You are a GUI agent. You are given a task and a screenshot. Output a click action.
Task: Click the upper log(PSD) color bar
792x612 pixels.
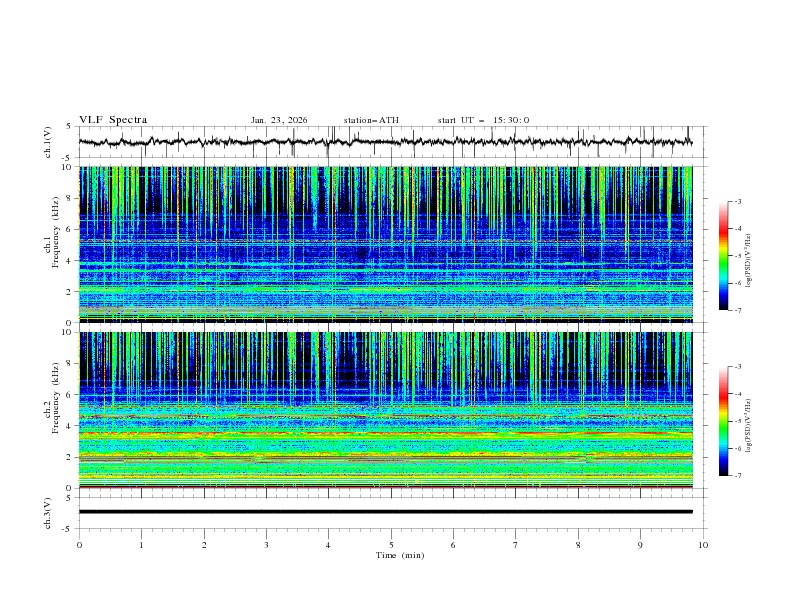(x=723, y=256)
